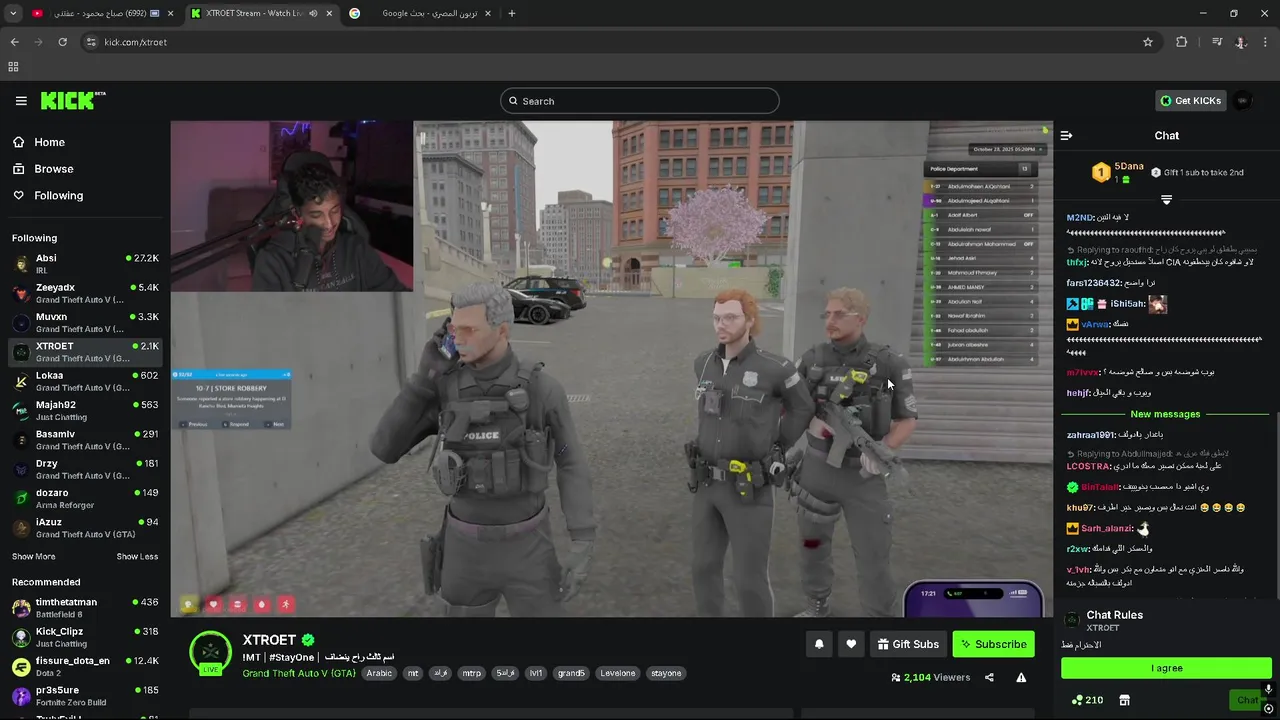Open Basamlv channel in sidebar

[85, 440]
